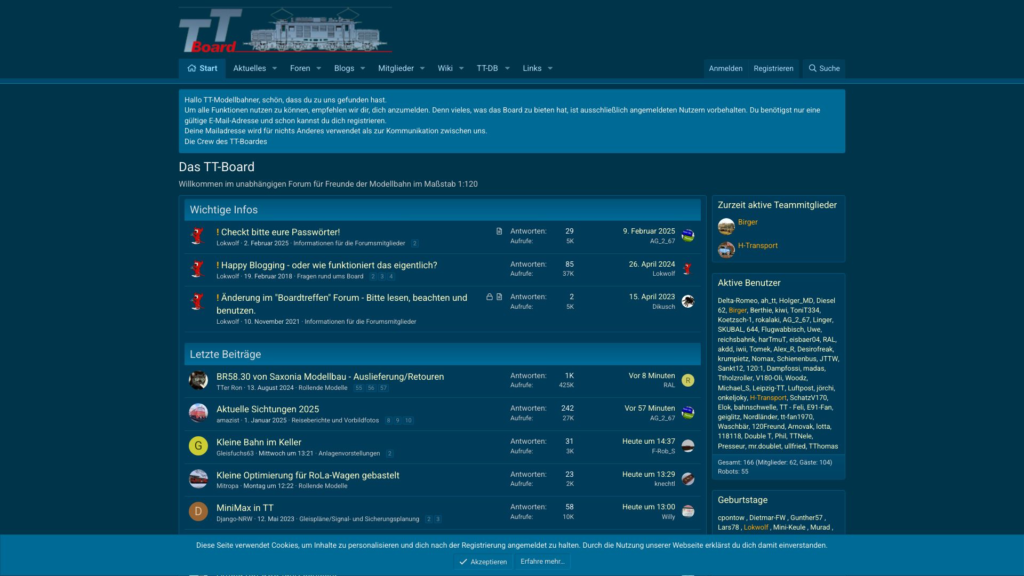Click amazist avatar beside Aktuelle Sichtungen

(x=198, y=413)
